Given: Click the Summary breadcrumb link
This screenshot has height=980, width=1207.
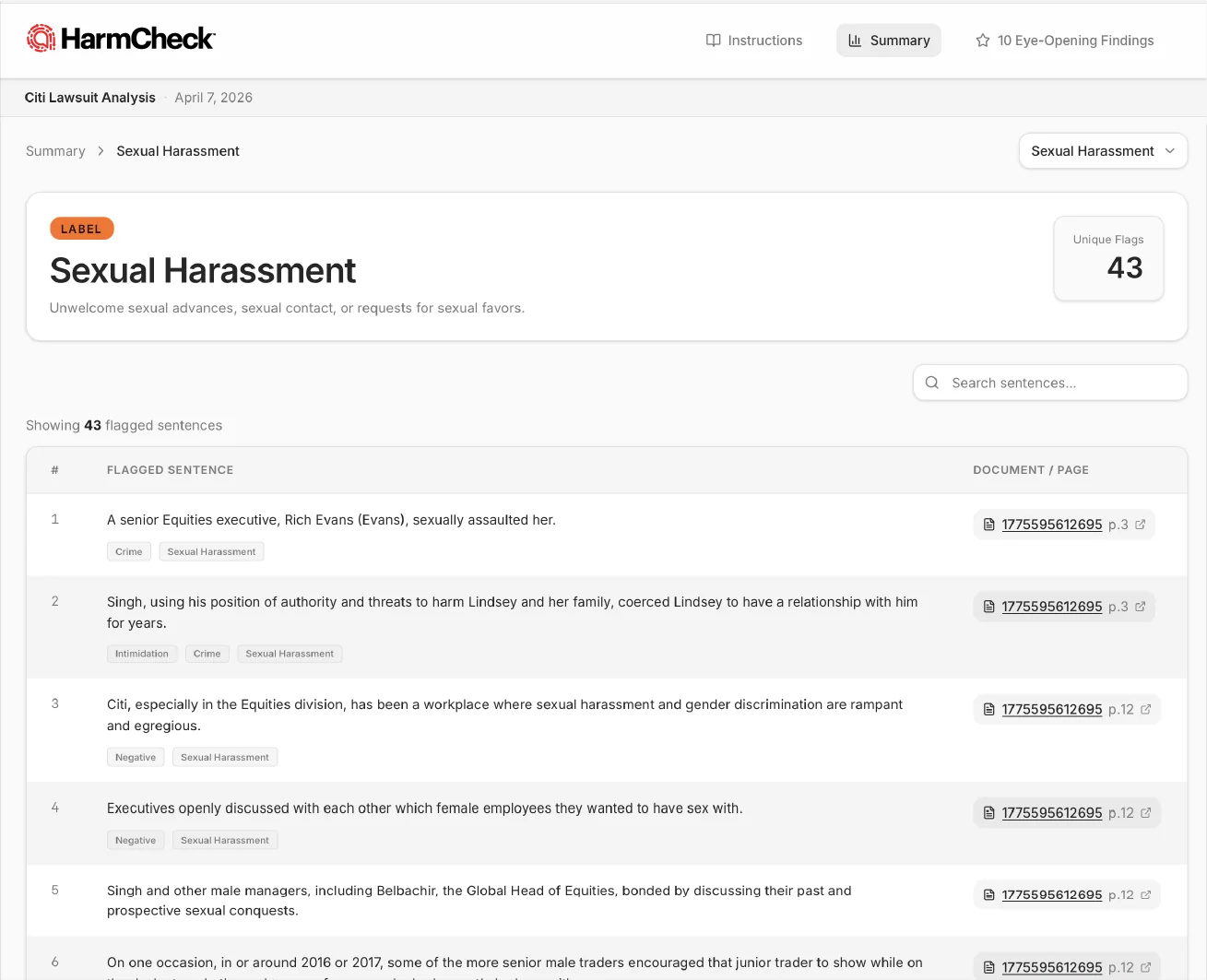Looking at the screenshot, I should (x=55, y=151).
